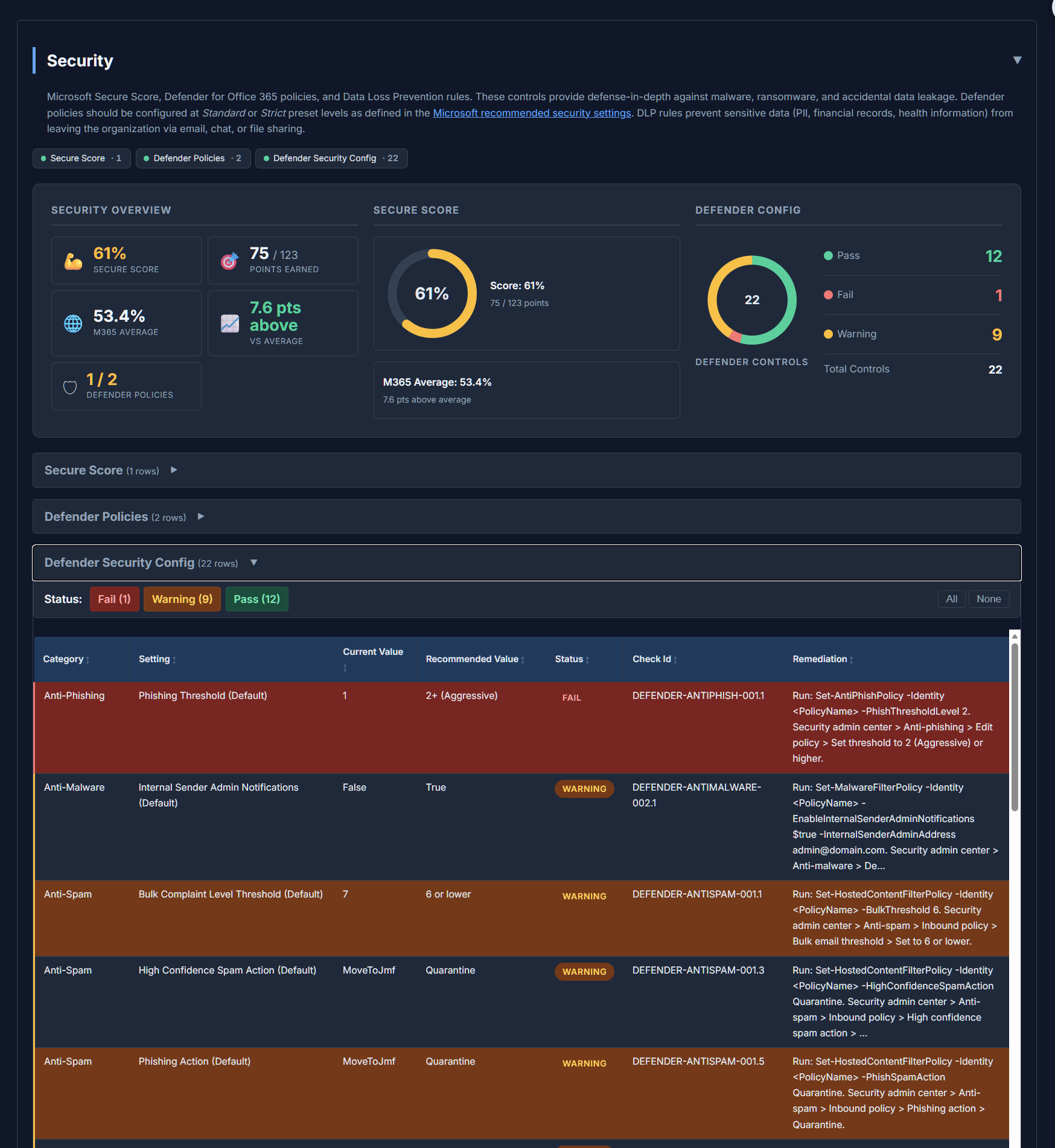Click the shield Defender Policies icon

(70, 386)
